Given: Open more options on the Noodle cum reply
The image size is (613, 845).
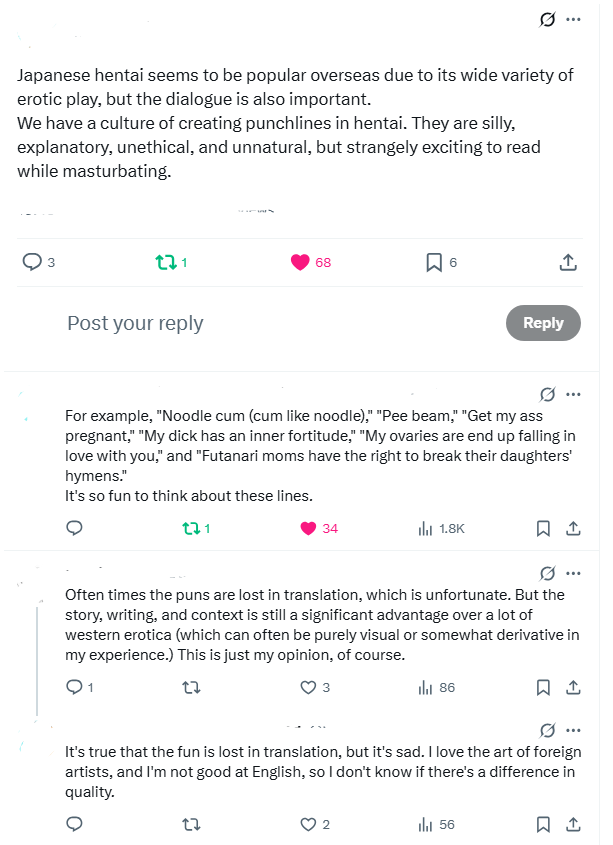Looking at the screenshot, I should coord(573,394).
